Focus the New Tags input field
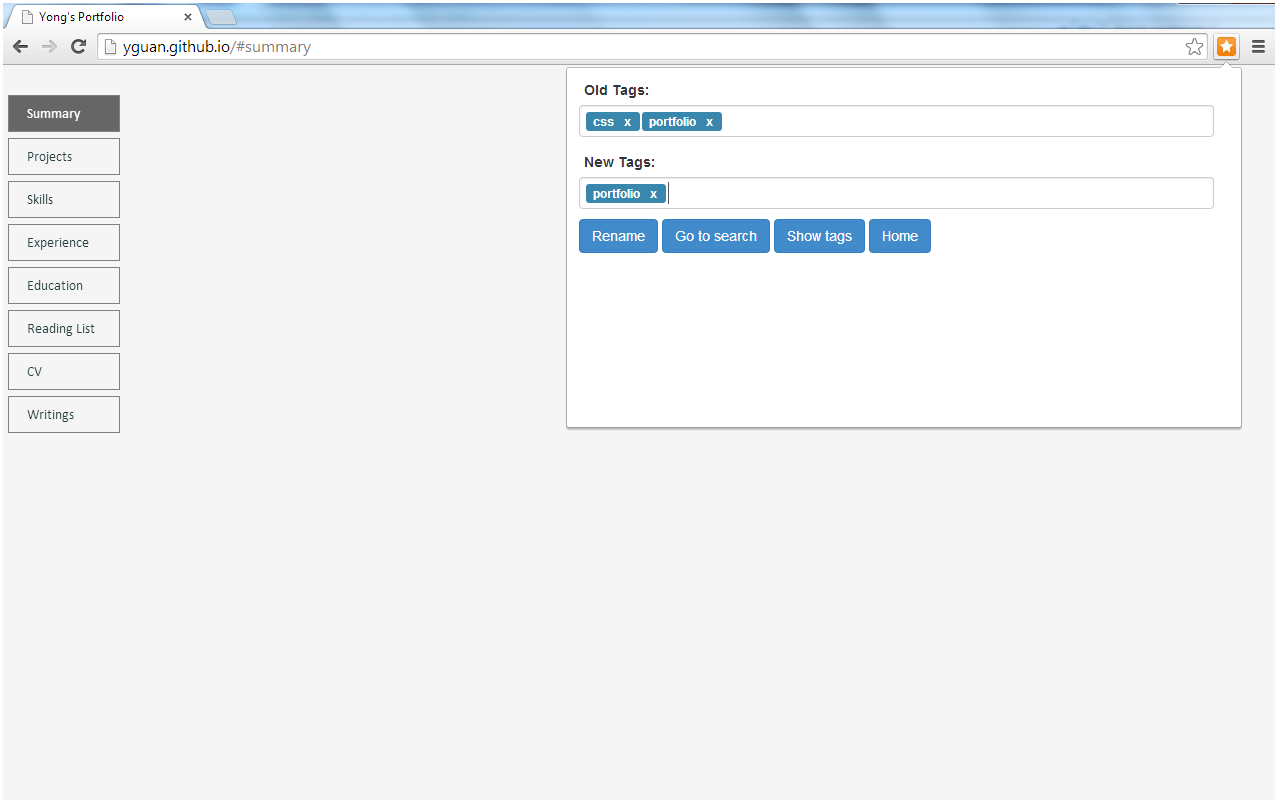 click(896, 193)
